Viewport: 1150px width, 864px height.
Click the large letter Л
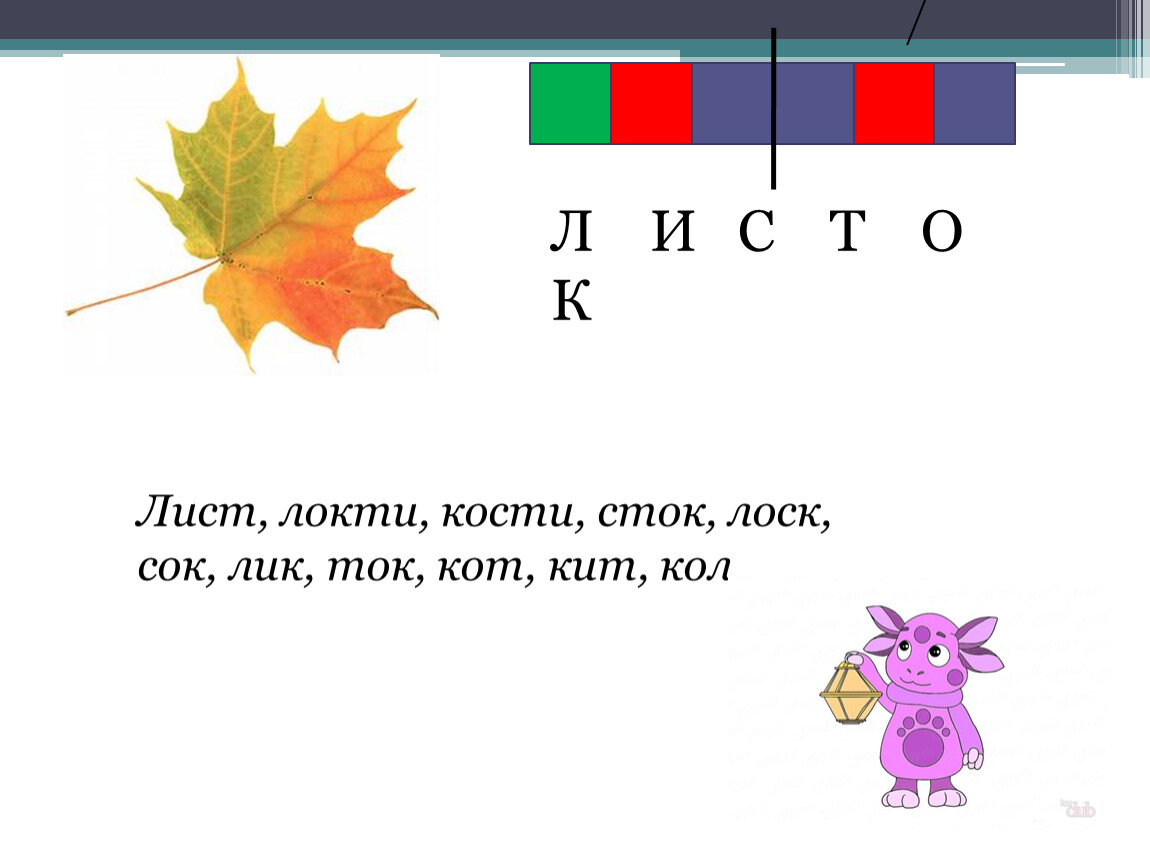click(571, 236)
